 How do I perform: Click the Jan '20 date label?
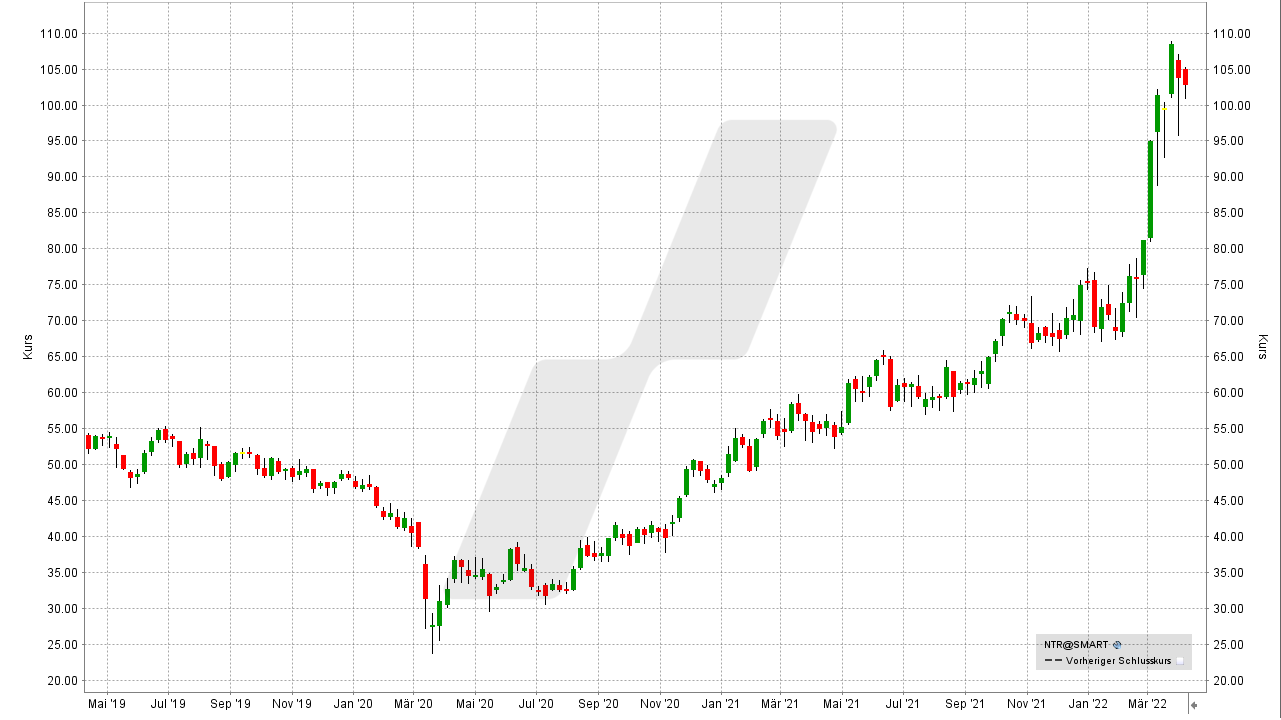tap(352, 704)
